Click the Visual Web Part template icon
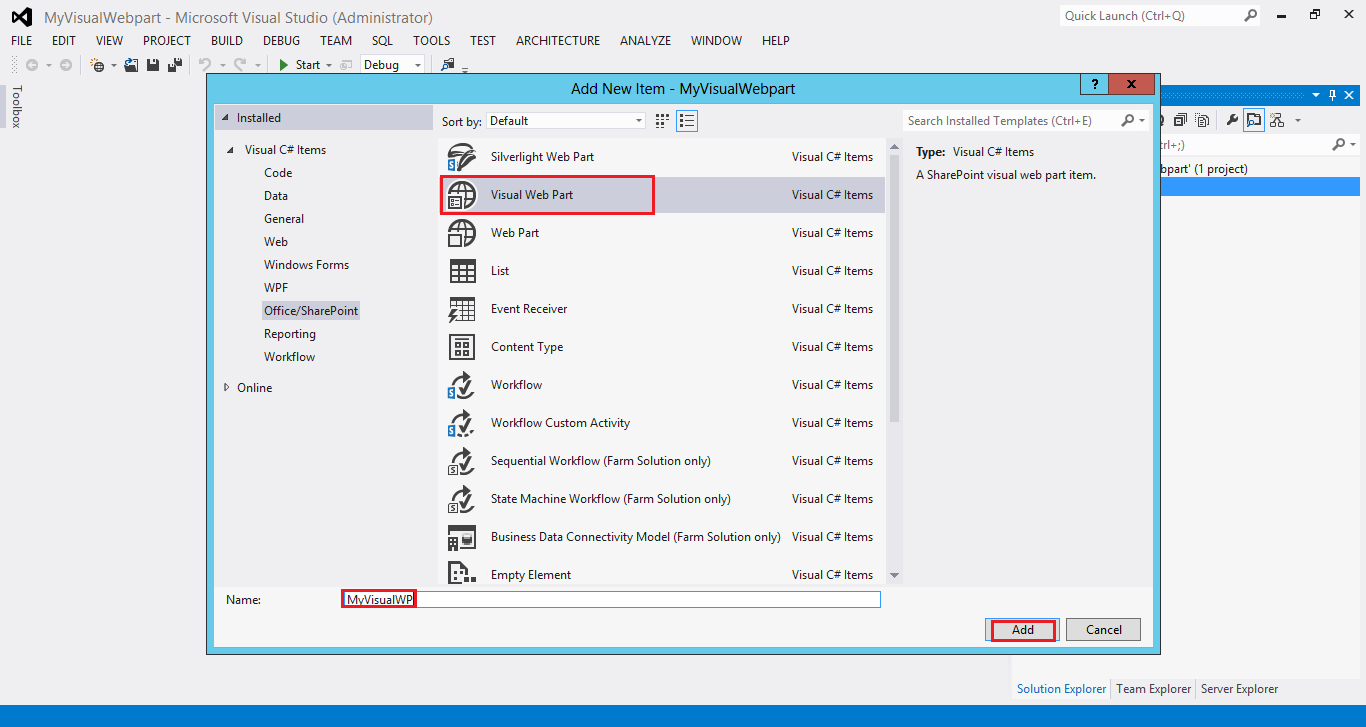 [x=461, y=195]
